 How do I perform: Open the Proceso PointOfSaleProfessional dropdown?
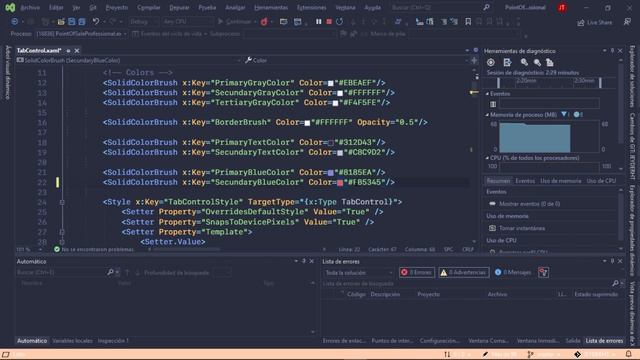(x=82, y=34)
